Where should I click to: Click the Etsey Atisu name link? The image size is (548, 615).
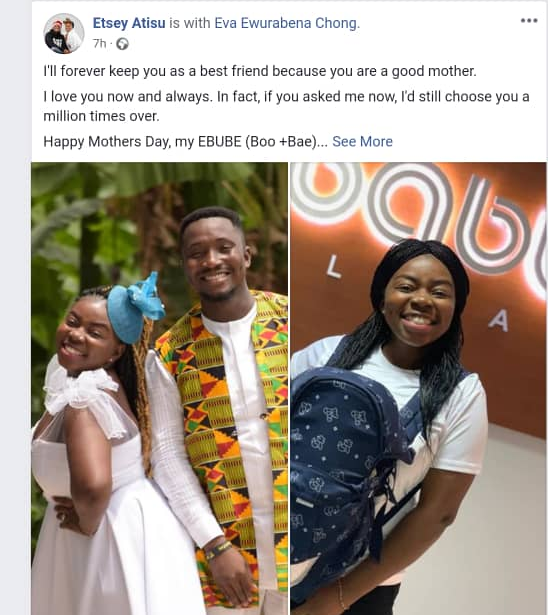coord(129,23)
